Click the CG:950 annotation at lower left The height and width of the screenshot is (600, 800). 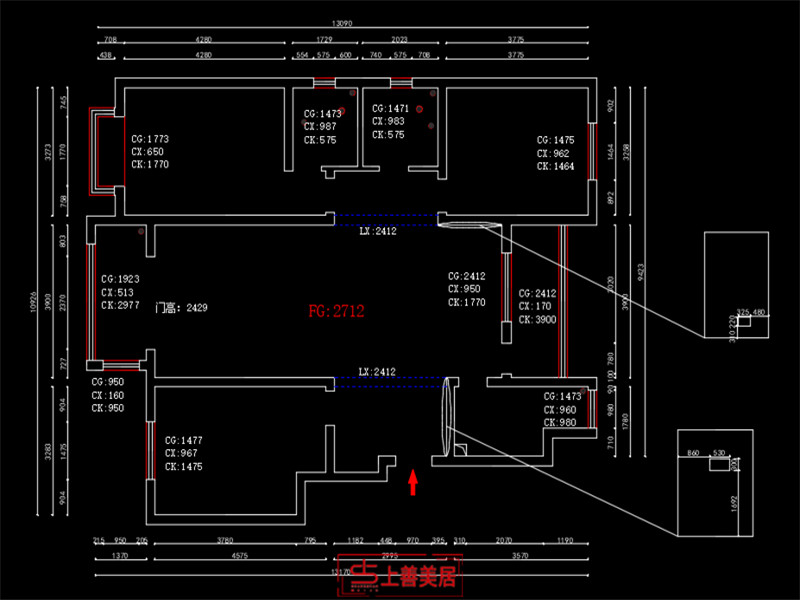(108, 382)
